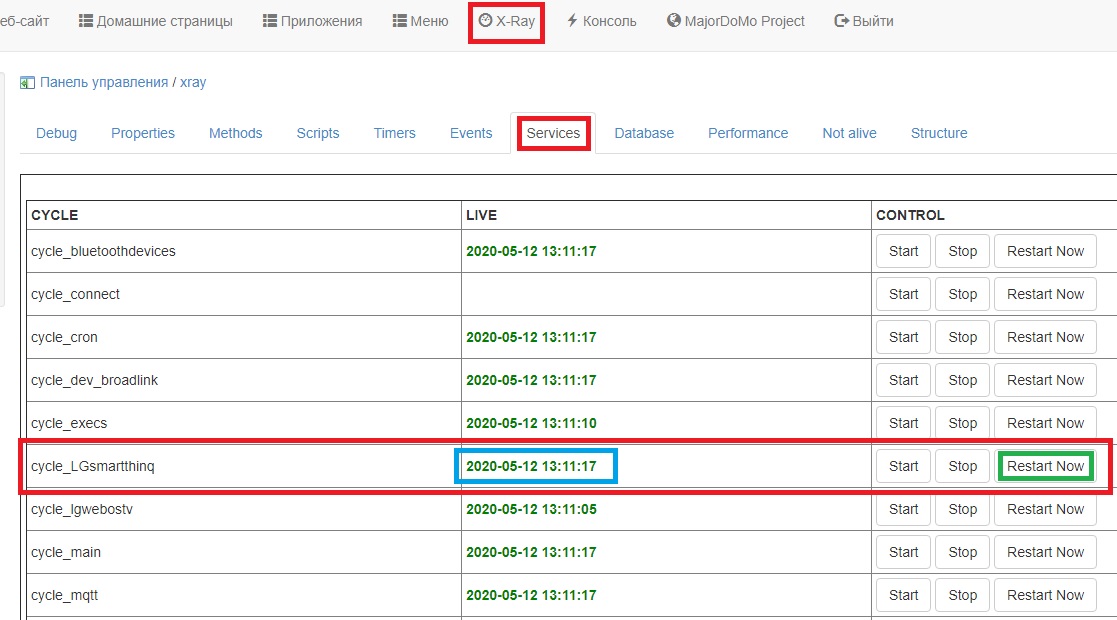Select the Performance tab

(x=748, y=133)
